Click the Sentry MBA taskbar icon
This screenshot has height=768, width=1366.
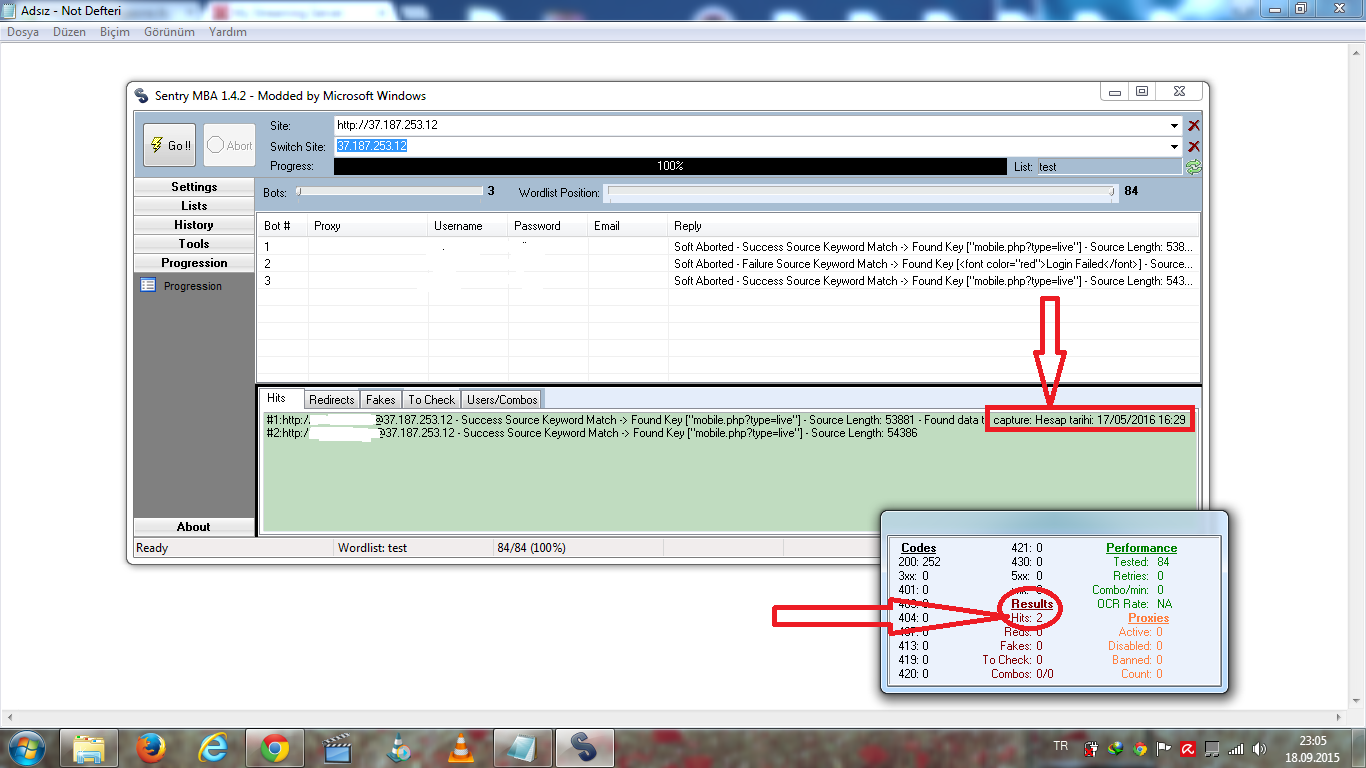[x=583, y=747]
